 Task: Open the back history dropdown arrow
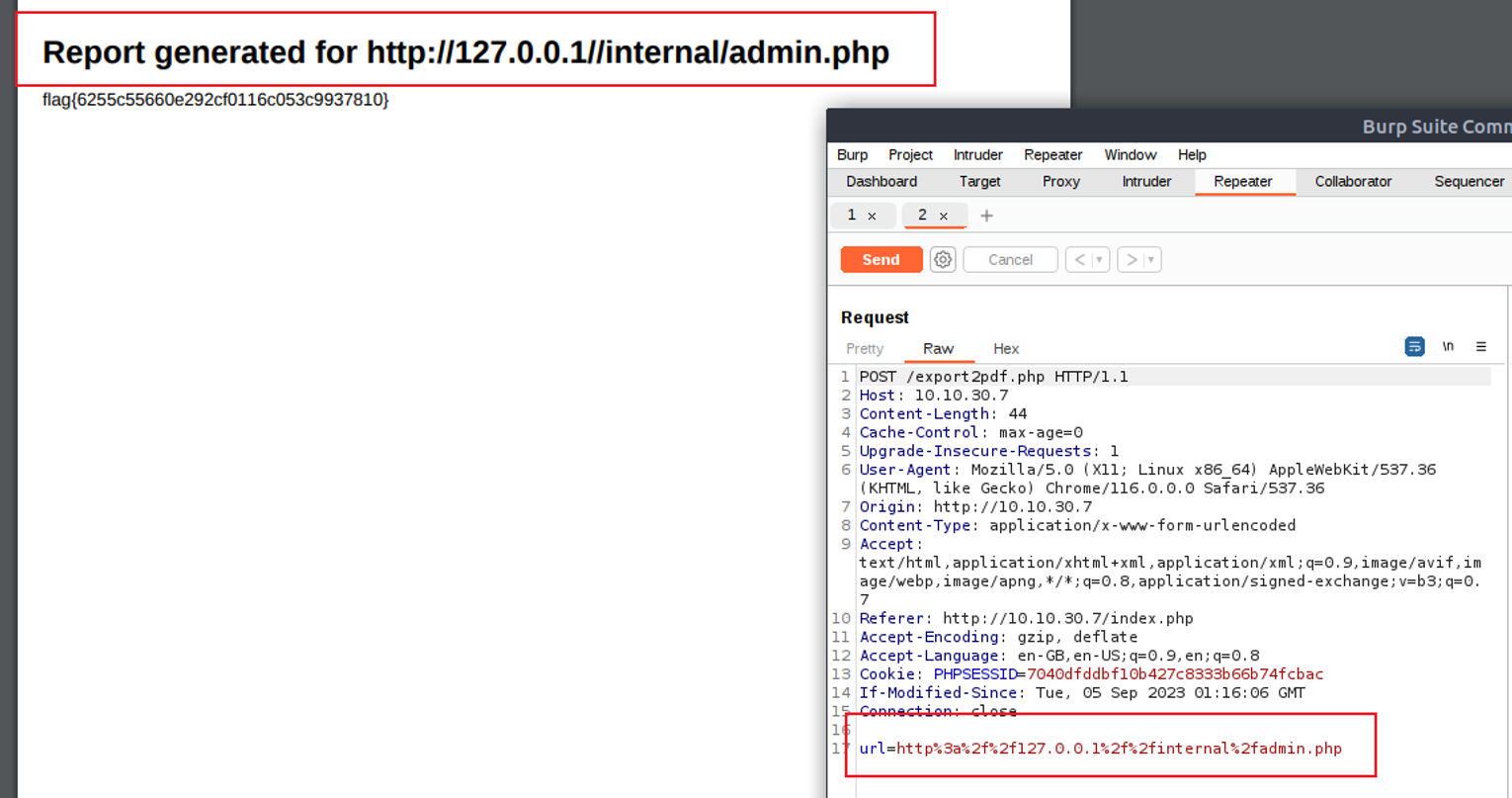[x=1099, y=259]
